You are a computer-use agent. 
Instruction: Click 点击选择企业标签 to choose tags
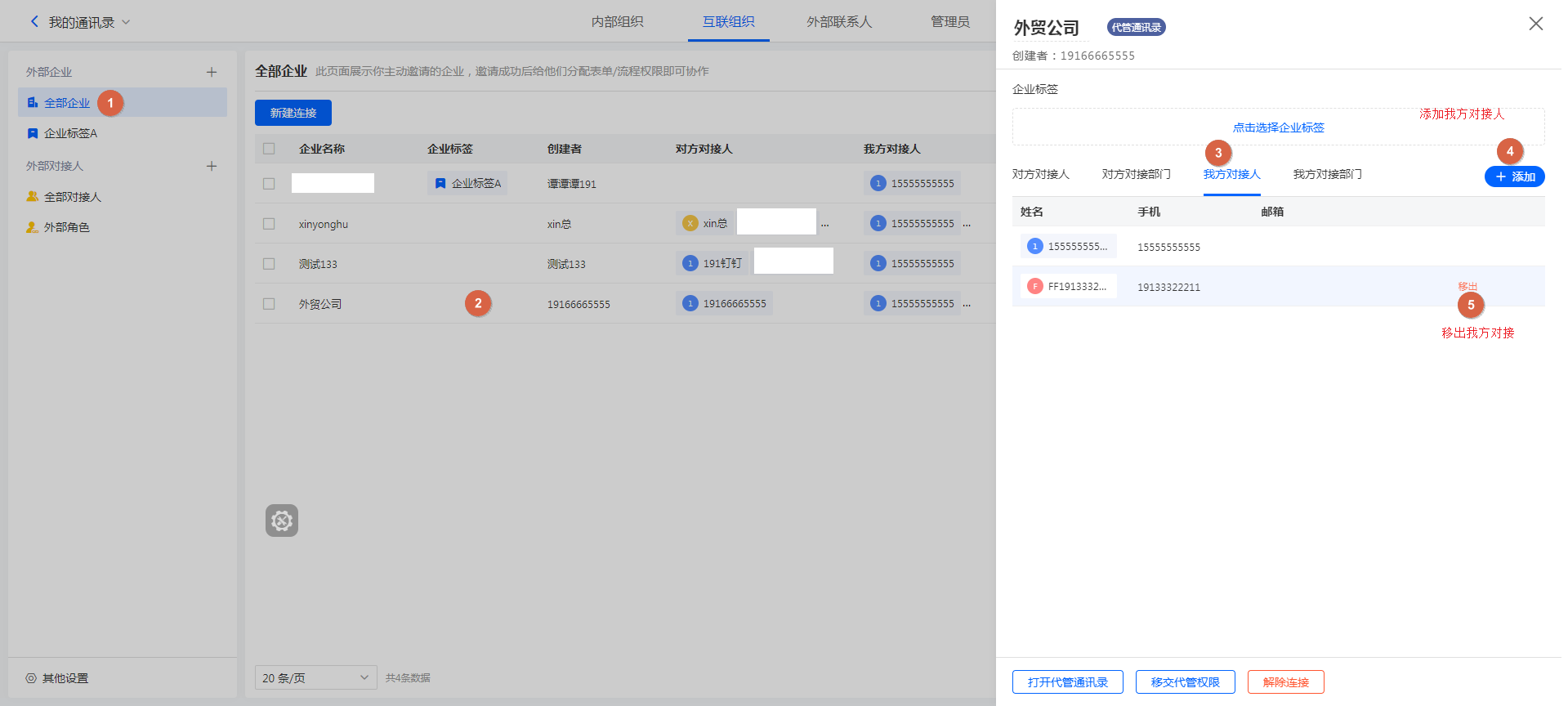(x=1278, y=127)
